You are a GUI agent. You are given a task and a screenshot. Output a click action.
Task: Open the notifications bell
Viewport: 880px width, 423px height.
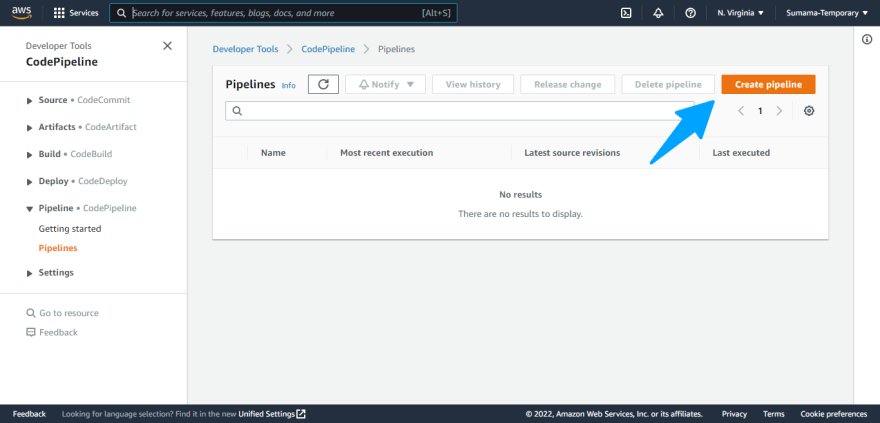tap(658, 13)
